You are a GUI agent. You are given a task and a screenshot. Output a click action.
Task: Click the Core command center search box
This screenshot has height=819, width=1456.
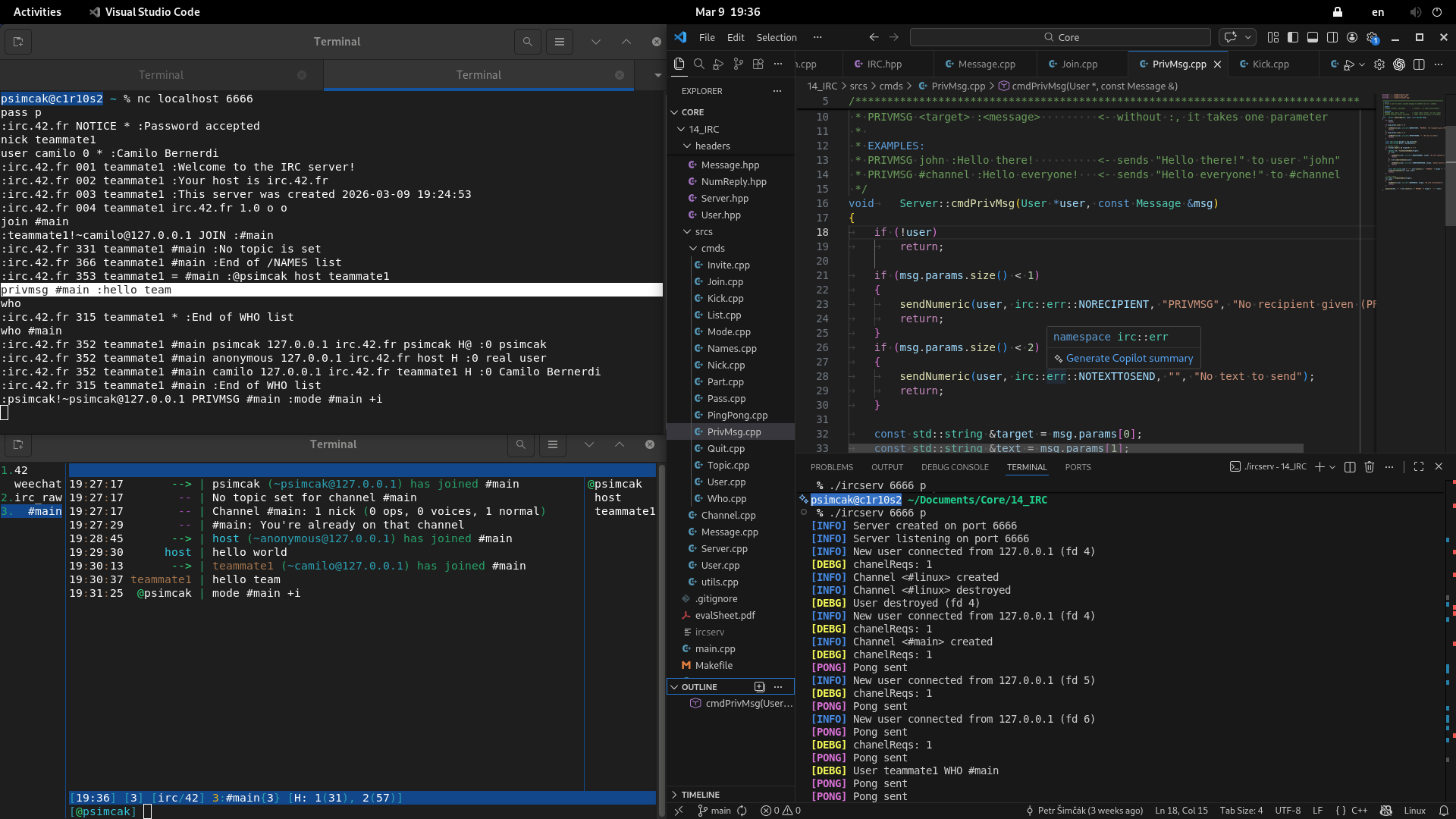click(x=1060, y=37)
